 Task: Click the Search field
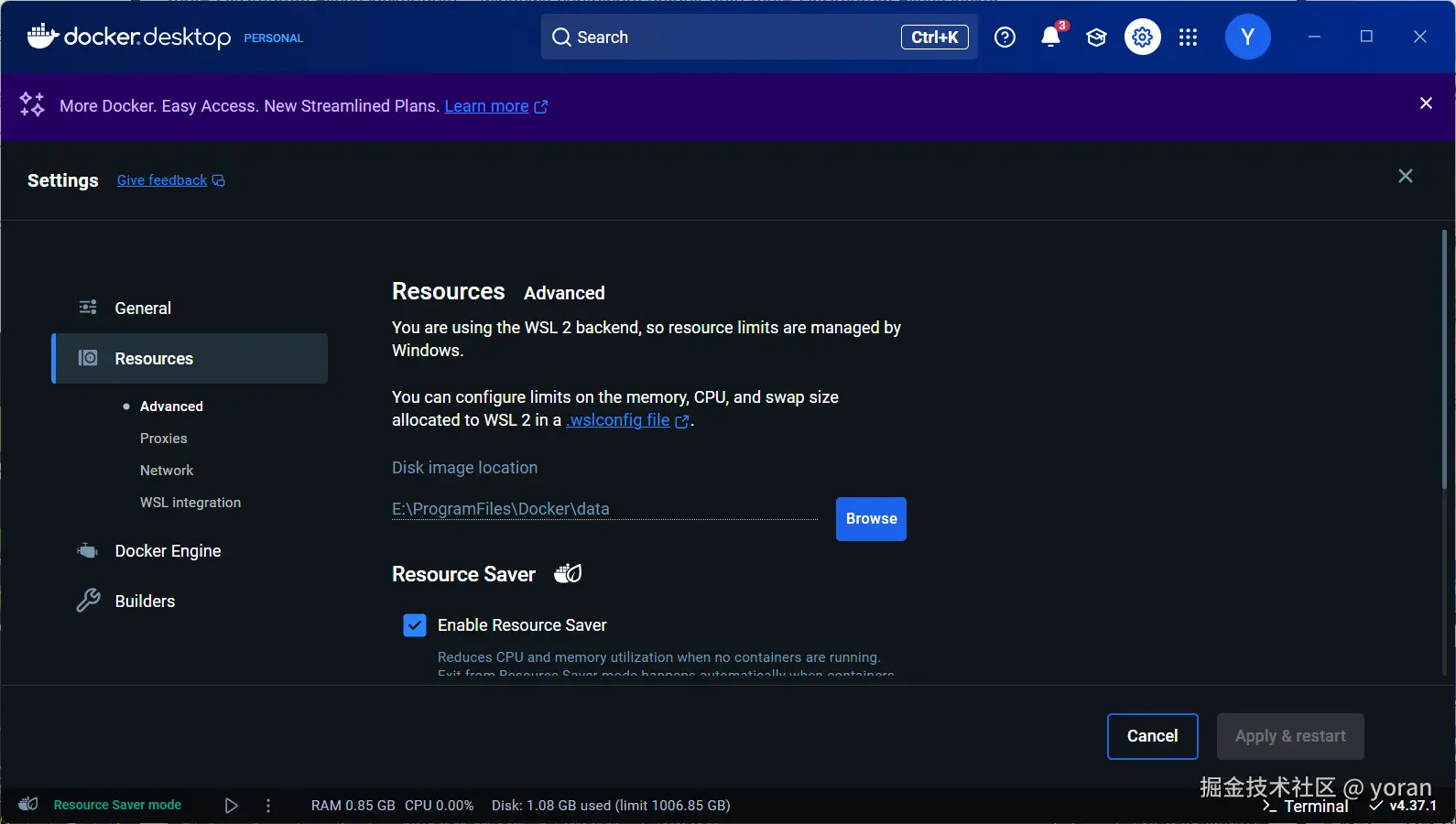(759, 37)
